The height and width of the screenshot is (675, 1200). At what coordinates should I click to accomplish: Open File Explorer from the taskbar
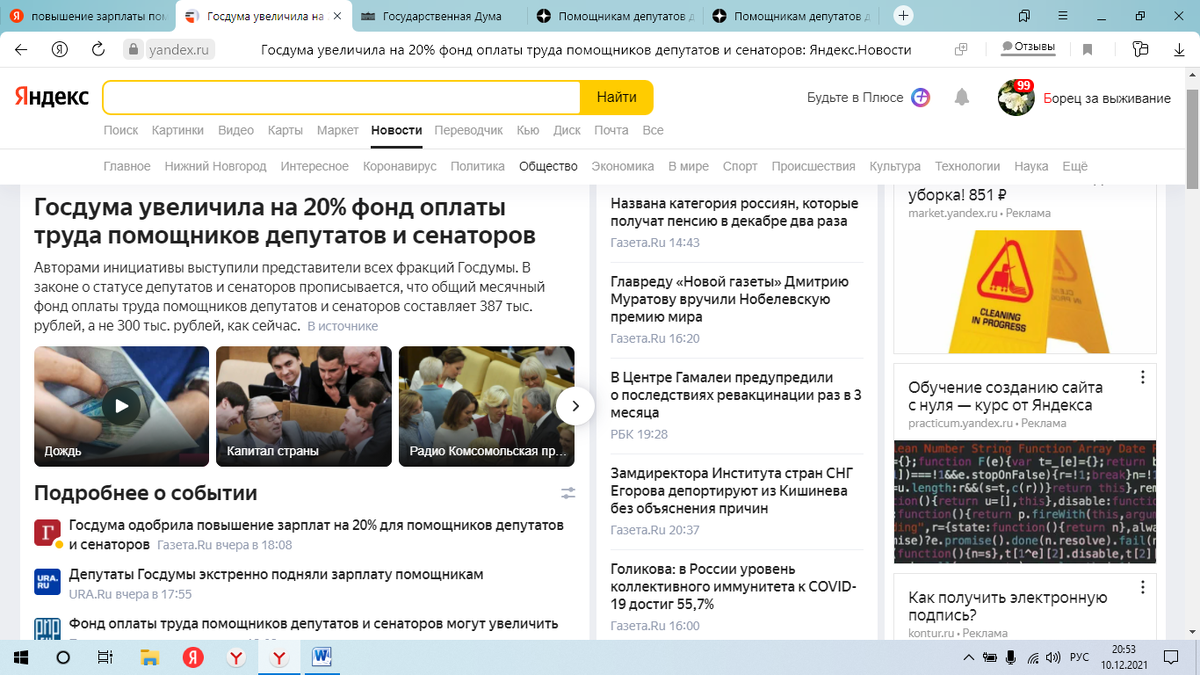pos(149,657)
